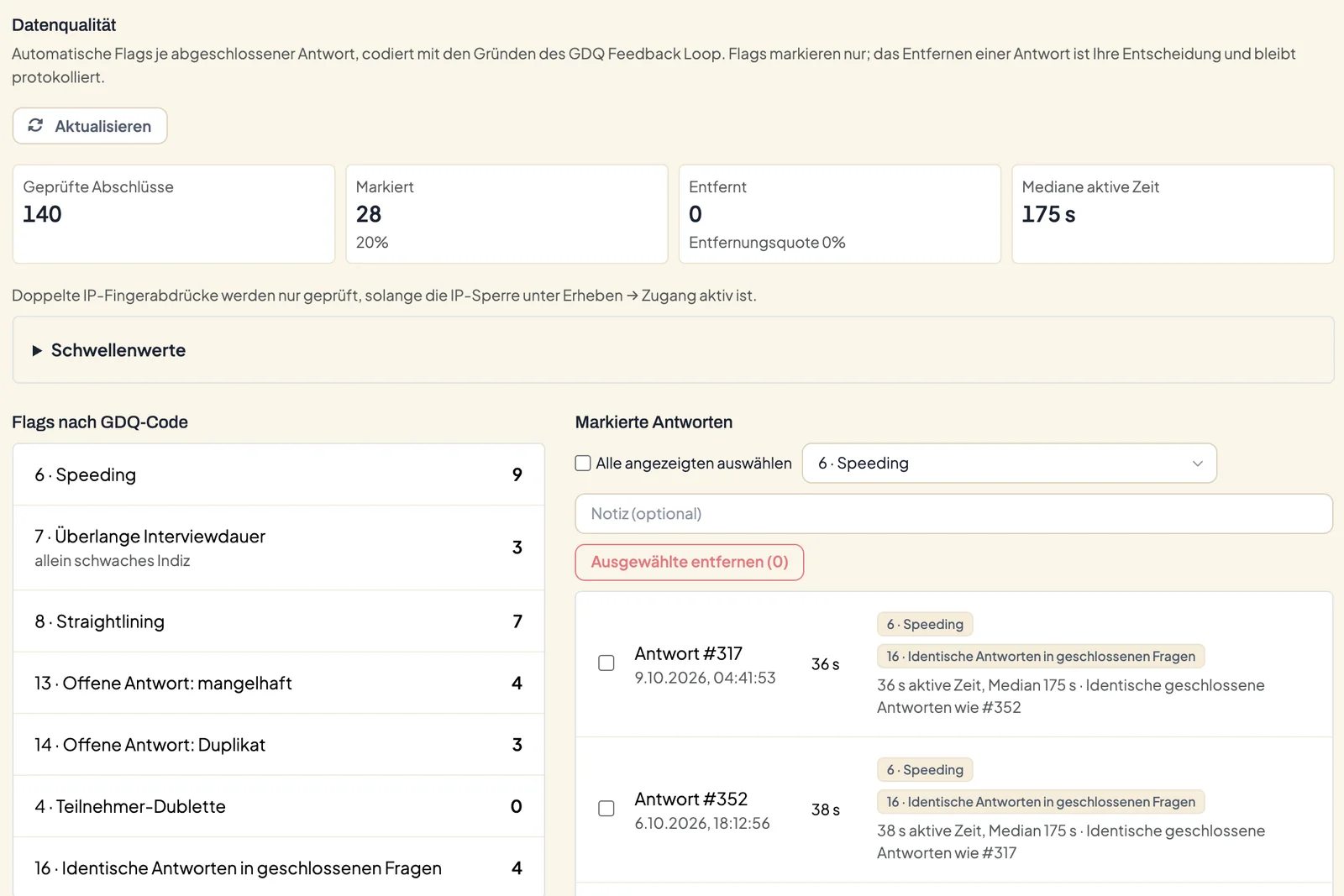Screen dimensions: 1344x896
Task: Click the 6 · Speeding tag on Antwort #317
Action: [x=925, y=624]
